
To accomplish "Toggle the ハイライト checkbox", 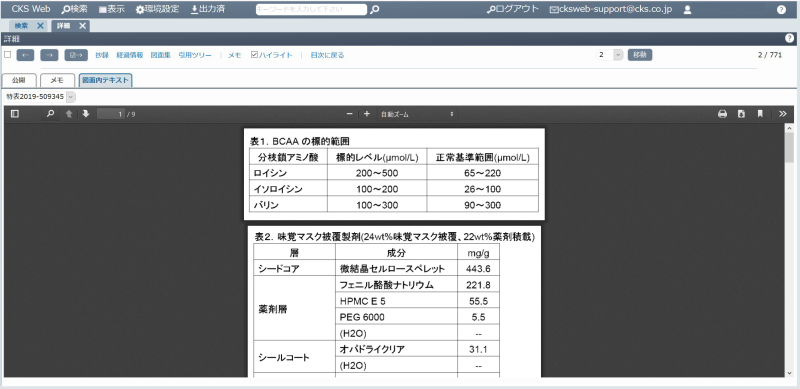I will tap(254, 55).
